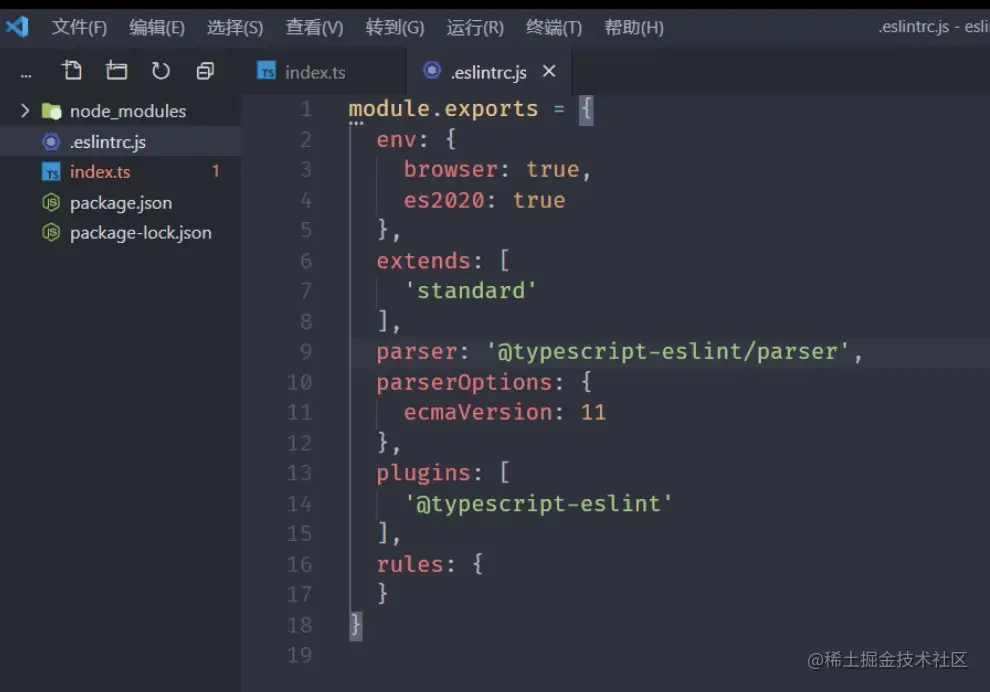Viewport: 990px width, 692px height.
Task: Collapse all folders in explorer
Action: 205,70
